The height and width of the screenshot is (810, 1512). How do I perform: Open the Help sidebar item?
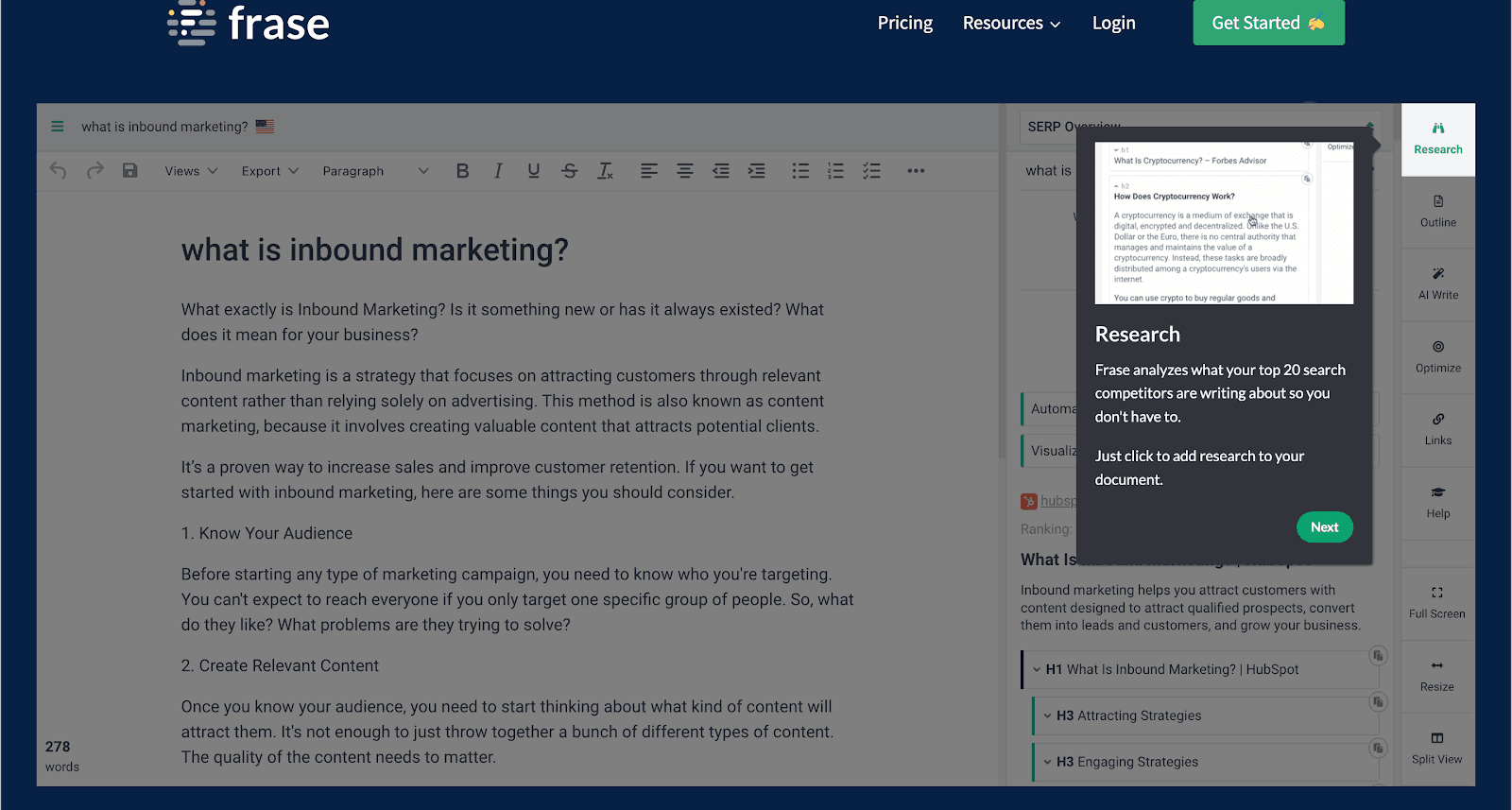pos(1438,503)
